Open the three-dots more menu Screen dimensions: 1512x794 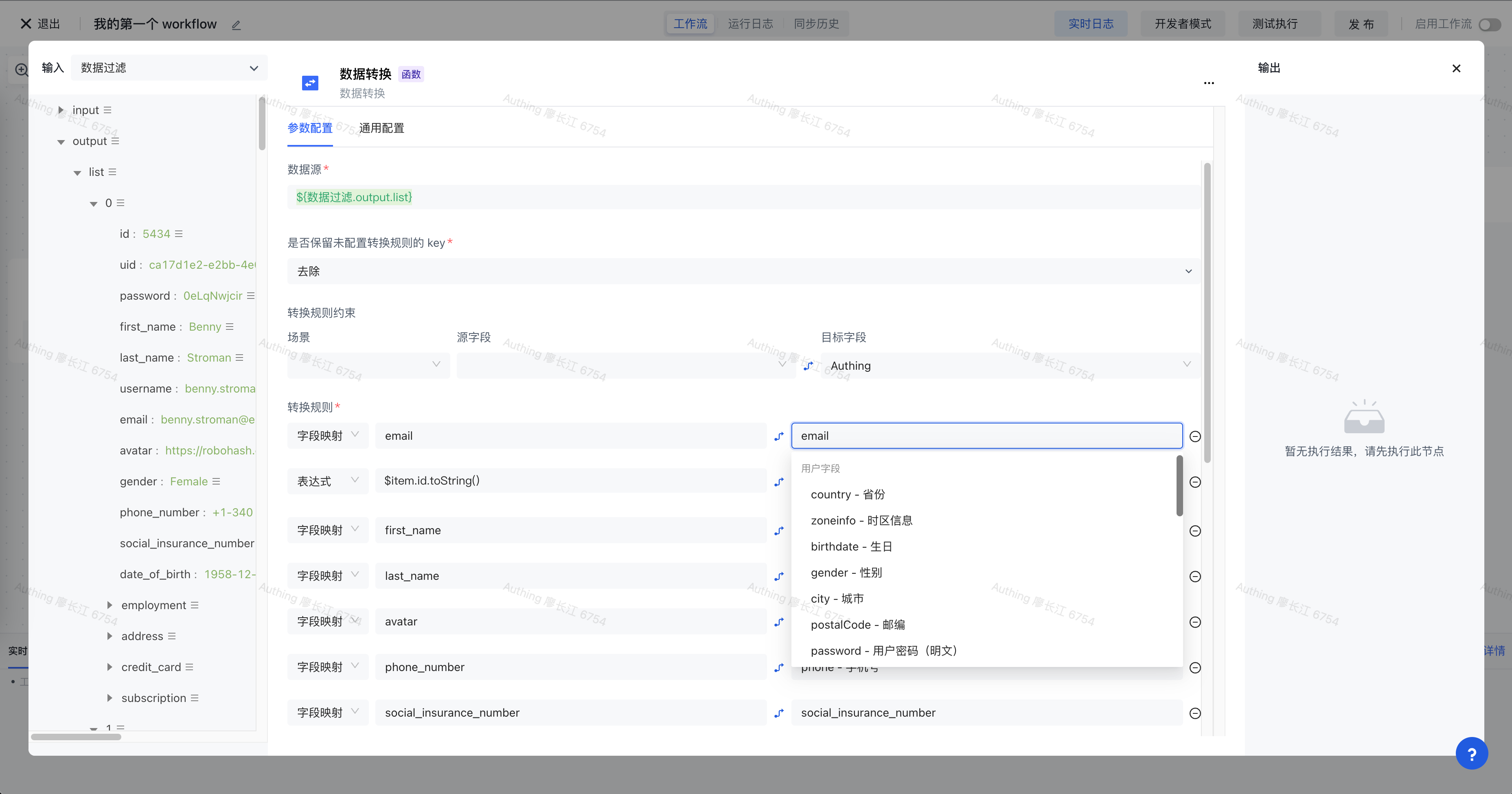coord(1209,83)
